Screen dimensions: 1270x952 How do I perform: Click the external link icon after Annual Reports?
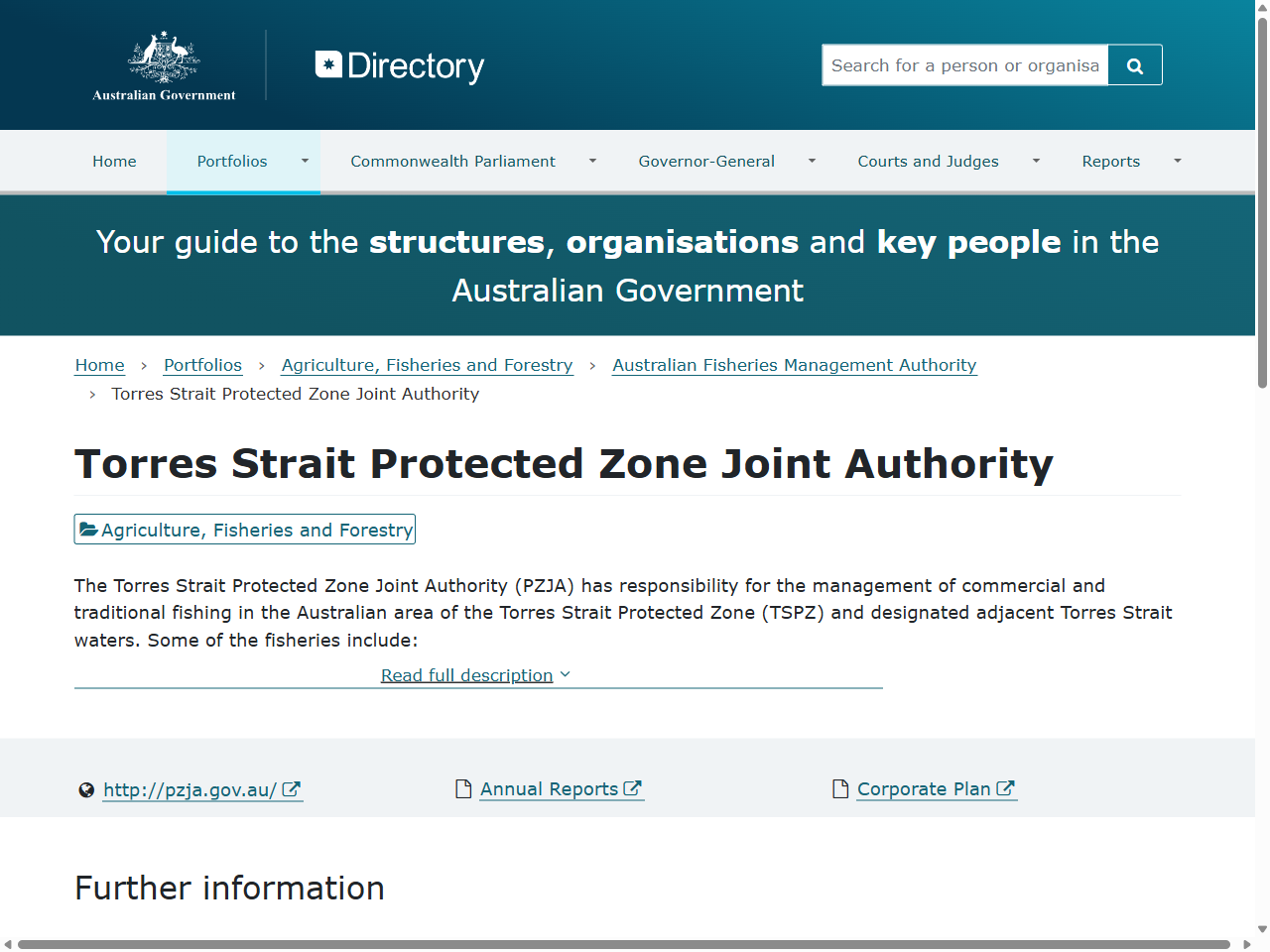[x=635, y=786]
